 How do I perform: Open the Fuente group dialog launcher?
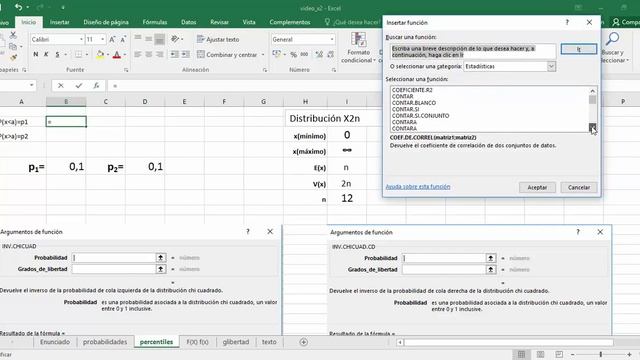(126, 70)
